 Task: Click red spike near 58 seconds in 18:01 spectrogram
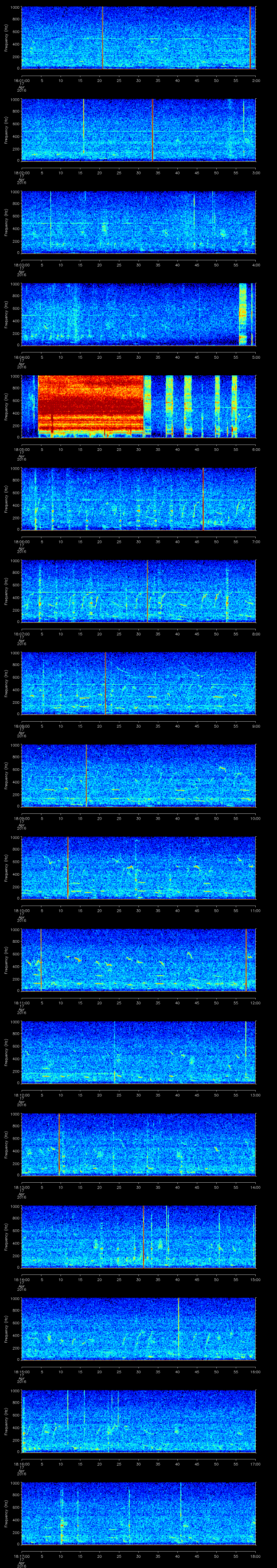point(250,38)
